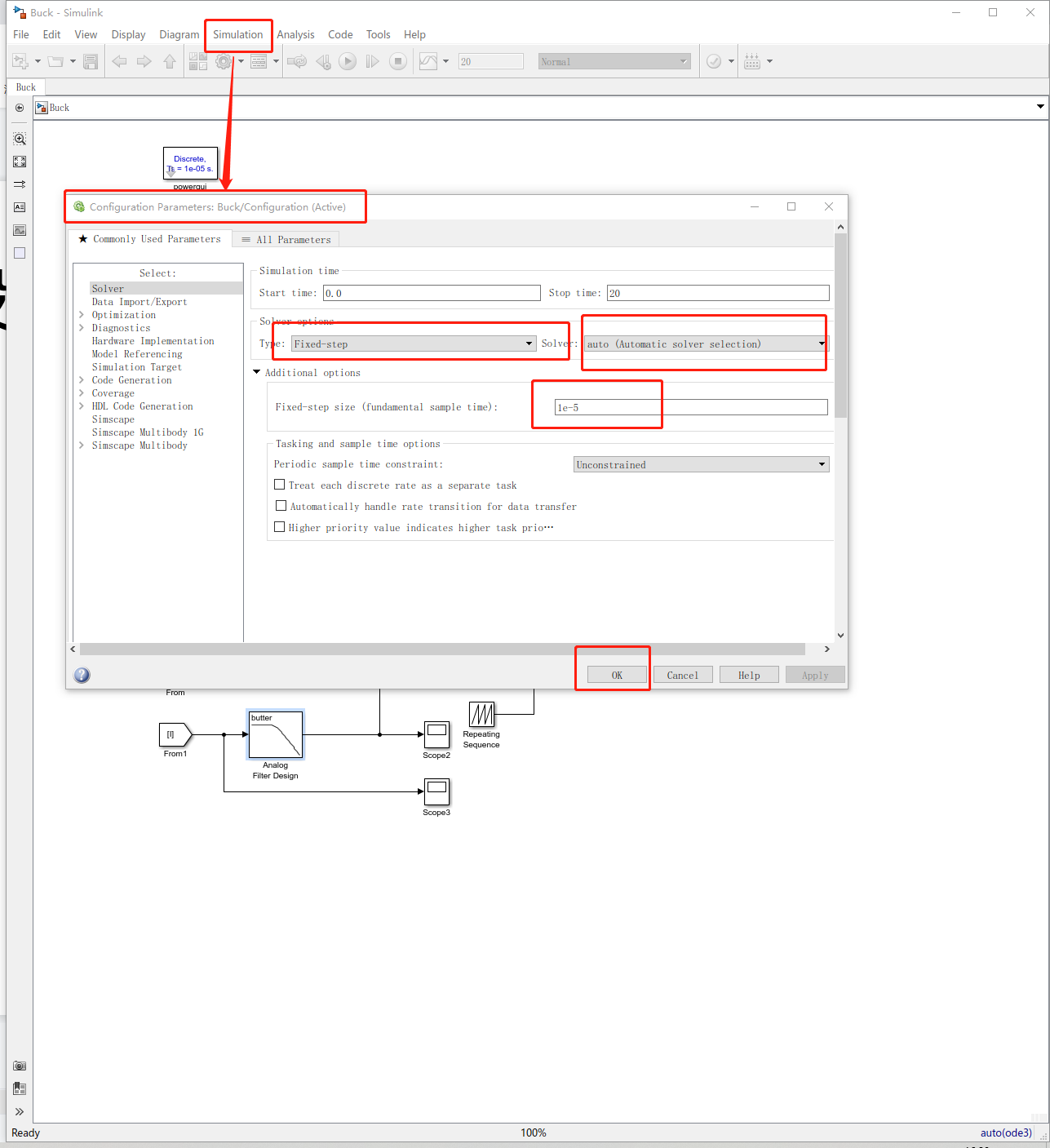Click the Step Forward toolbar icon
This screenshot has height=1148, width=1050.
(x=372, y=61)
